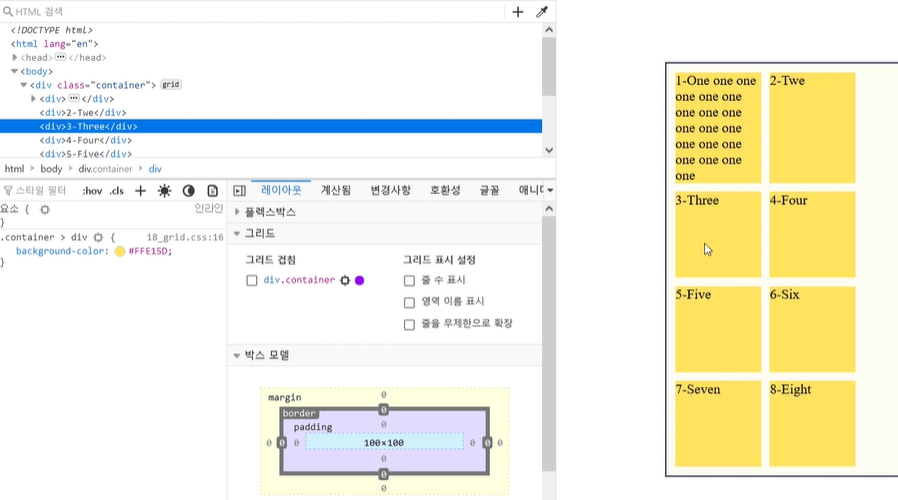Switch to the 계산됨 tab

point(336,190)
